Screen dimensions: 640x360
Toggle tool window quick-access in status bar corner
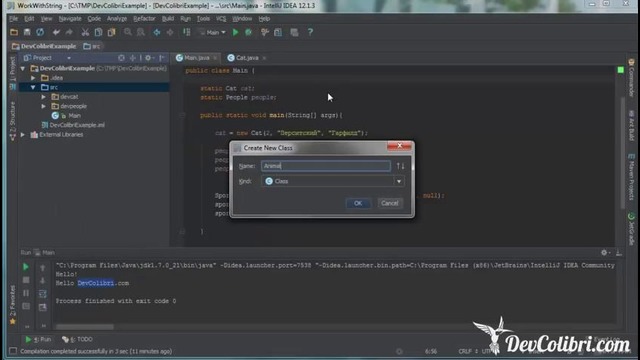tap(13, 351)
